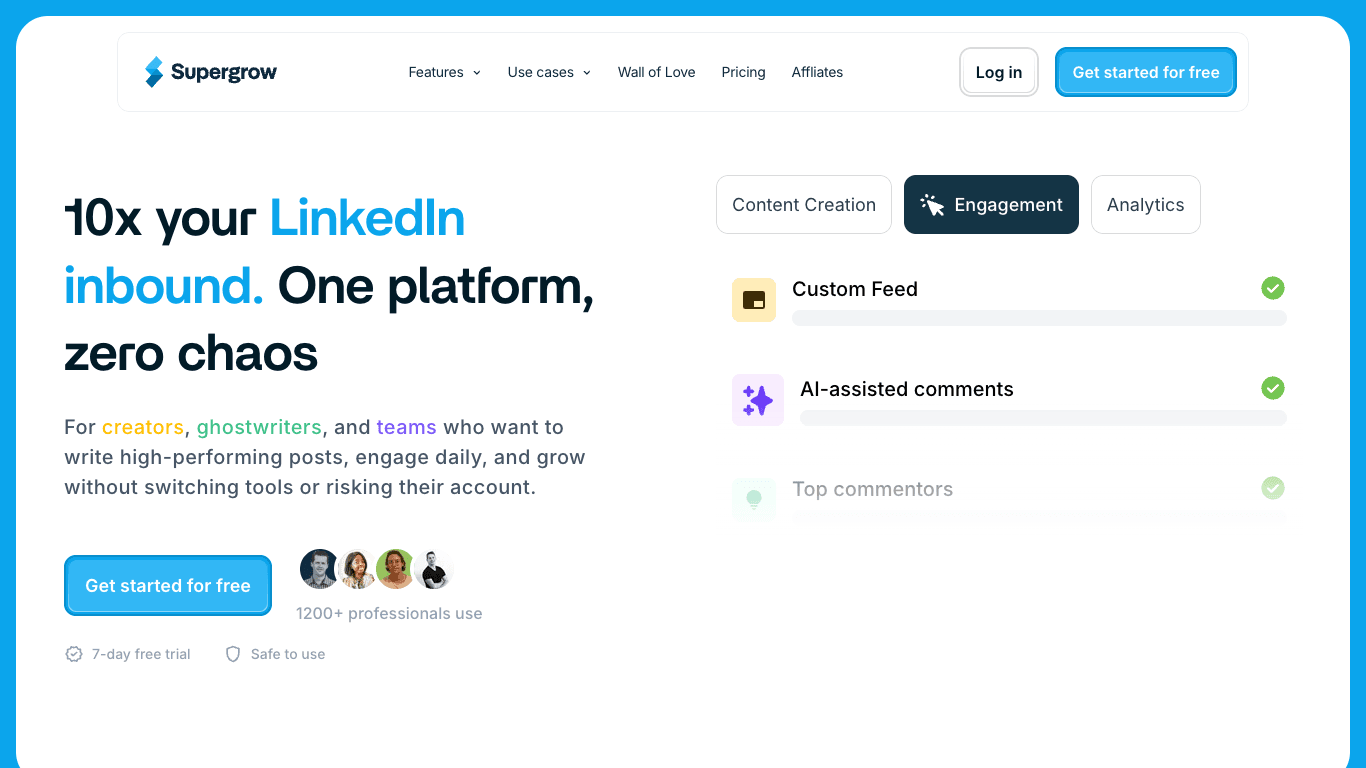Screen dimensions: 1366x768
Task: Click the green check next to Custom Feed
Action: coord(1272,288)
